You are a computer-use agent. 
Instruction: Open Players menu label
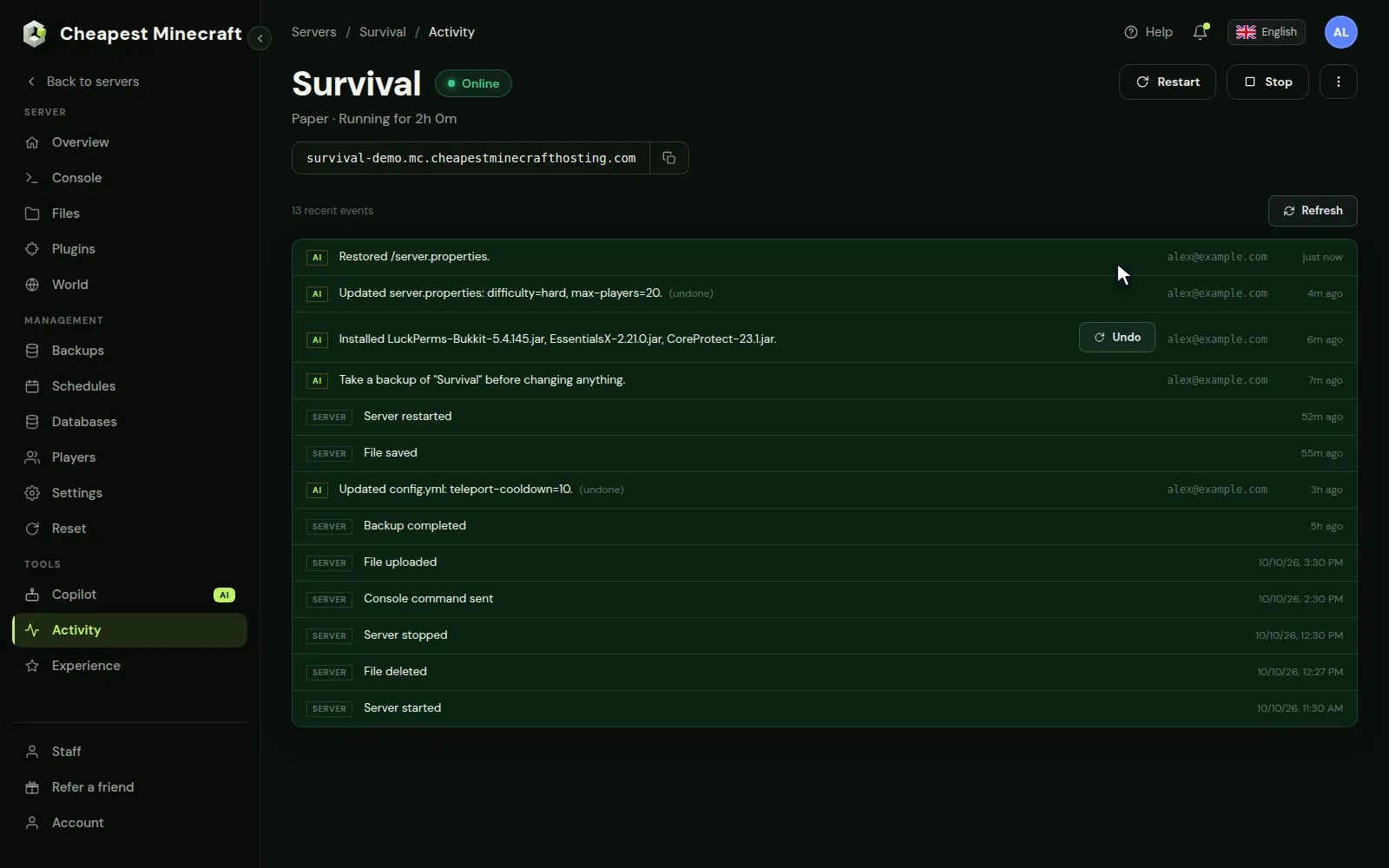click(74, 457)
